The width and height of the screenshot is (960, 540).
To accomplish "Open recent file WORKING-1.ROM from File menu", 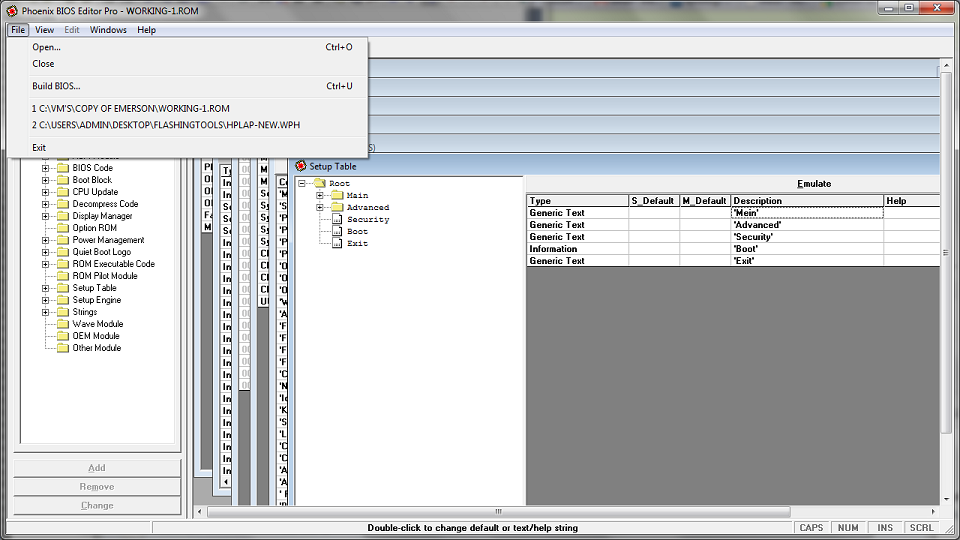I will tap(130, 108).
